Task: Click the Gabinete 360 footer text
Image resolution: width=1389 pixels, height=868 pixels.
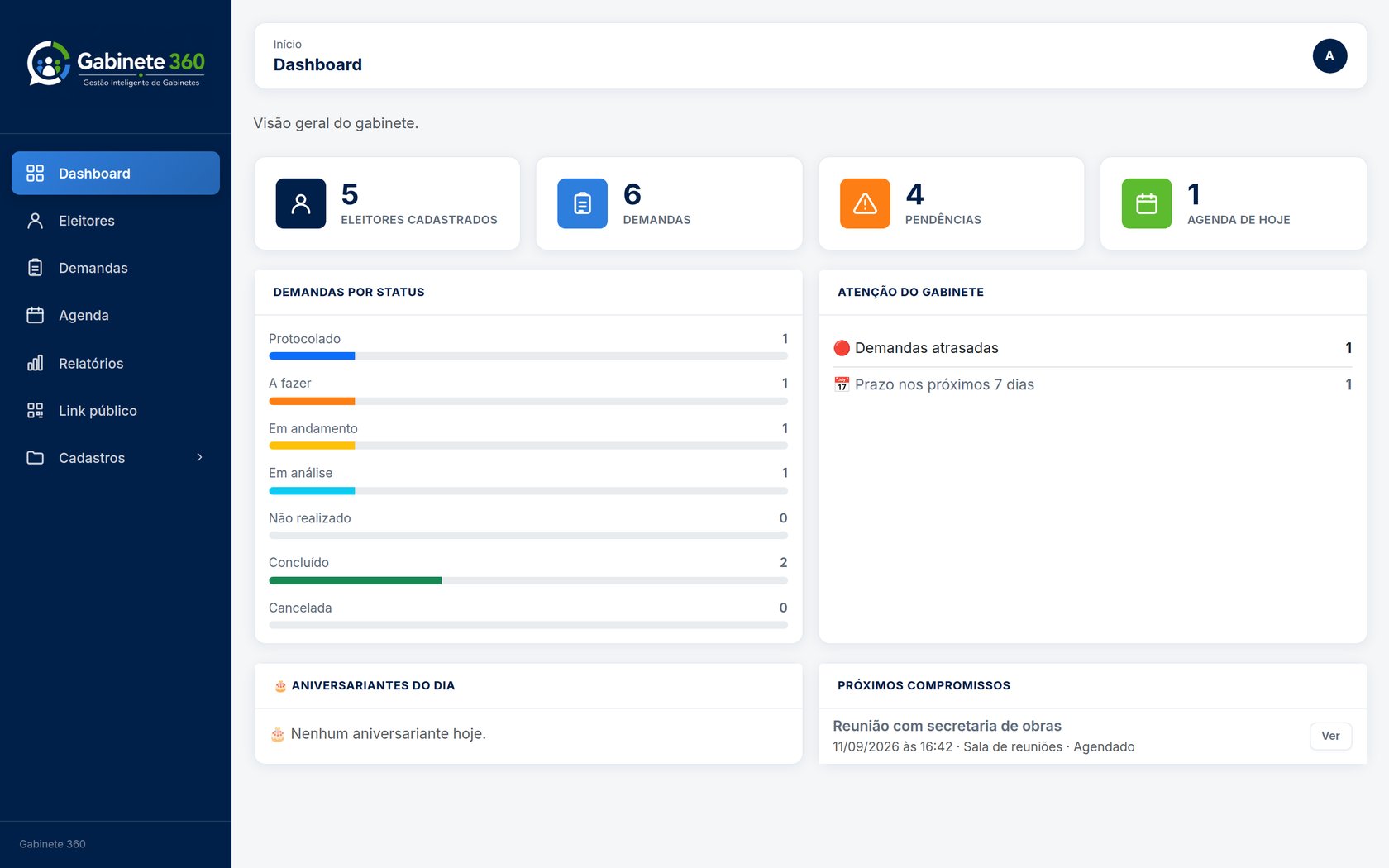Action: click(x=53, y=844)
